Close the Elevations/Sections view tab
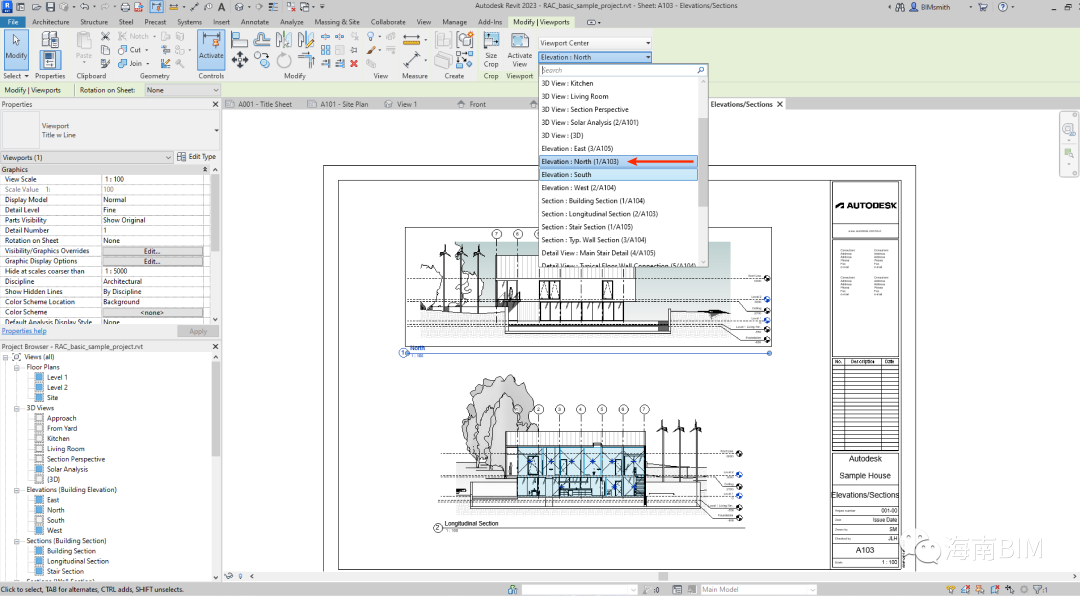 click(780, 105)
